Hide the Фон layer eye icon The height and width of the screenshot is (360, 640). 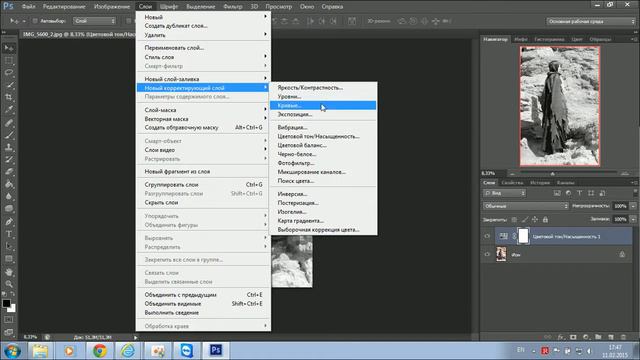(487, 254)
